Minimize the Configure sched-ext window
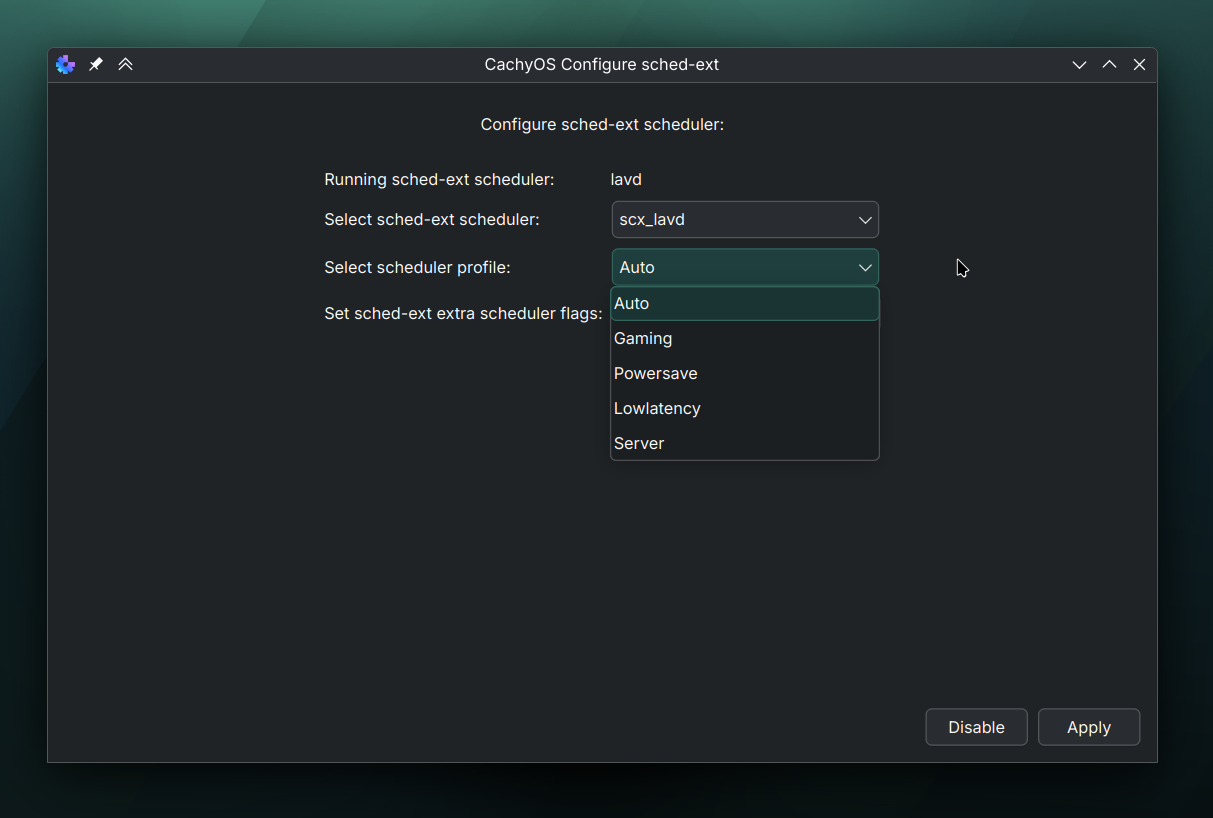 1079,65
